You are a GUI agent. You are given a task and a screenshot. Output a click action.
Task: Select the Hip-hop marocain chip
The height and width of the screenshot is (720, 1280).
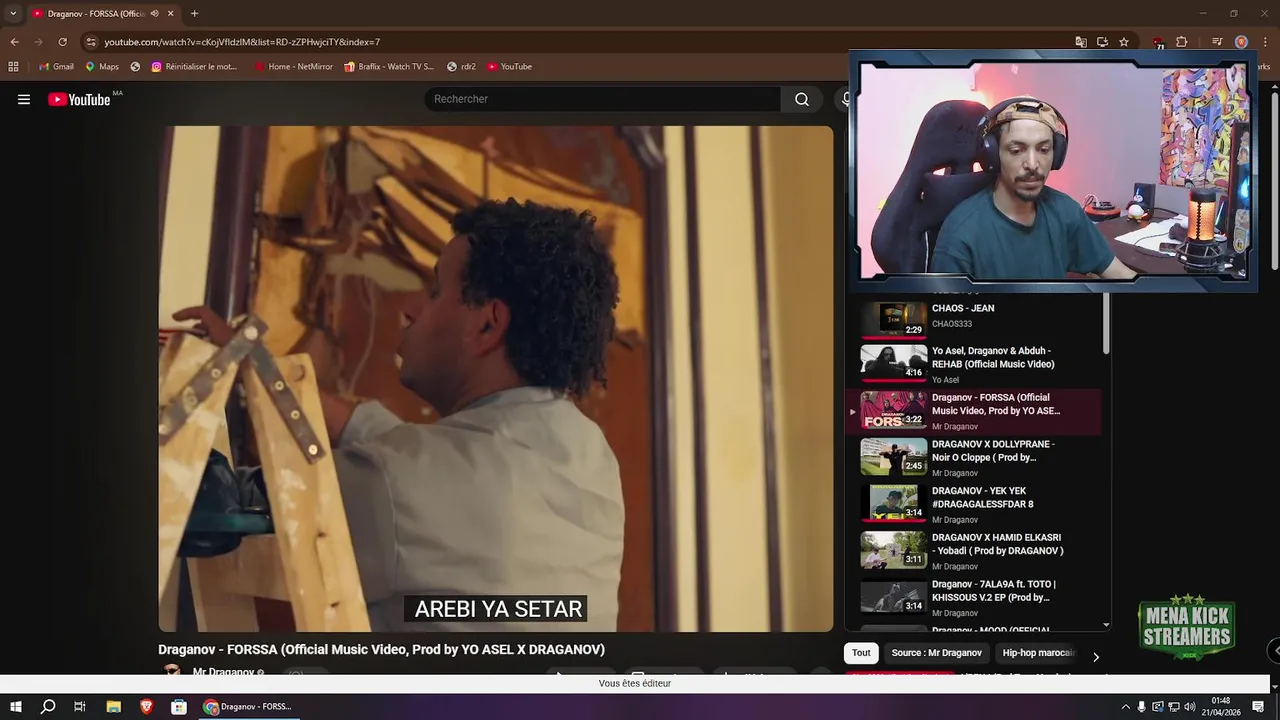(1038, 653)
